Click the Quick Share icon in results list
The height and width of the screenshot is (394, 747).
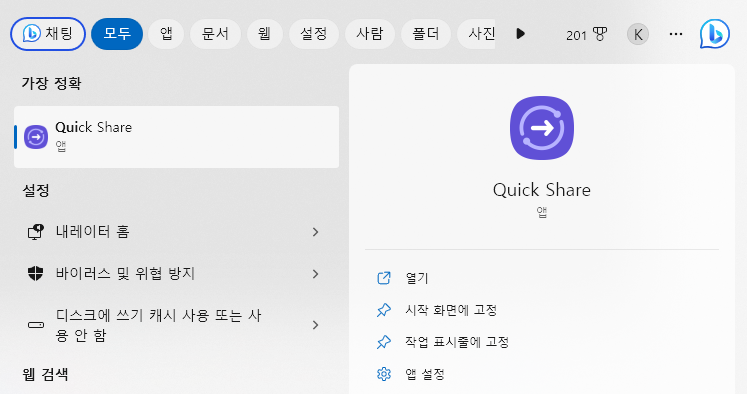[x=36, y=137]
